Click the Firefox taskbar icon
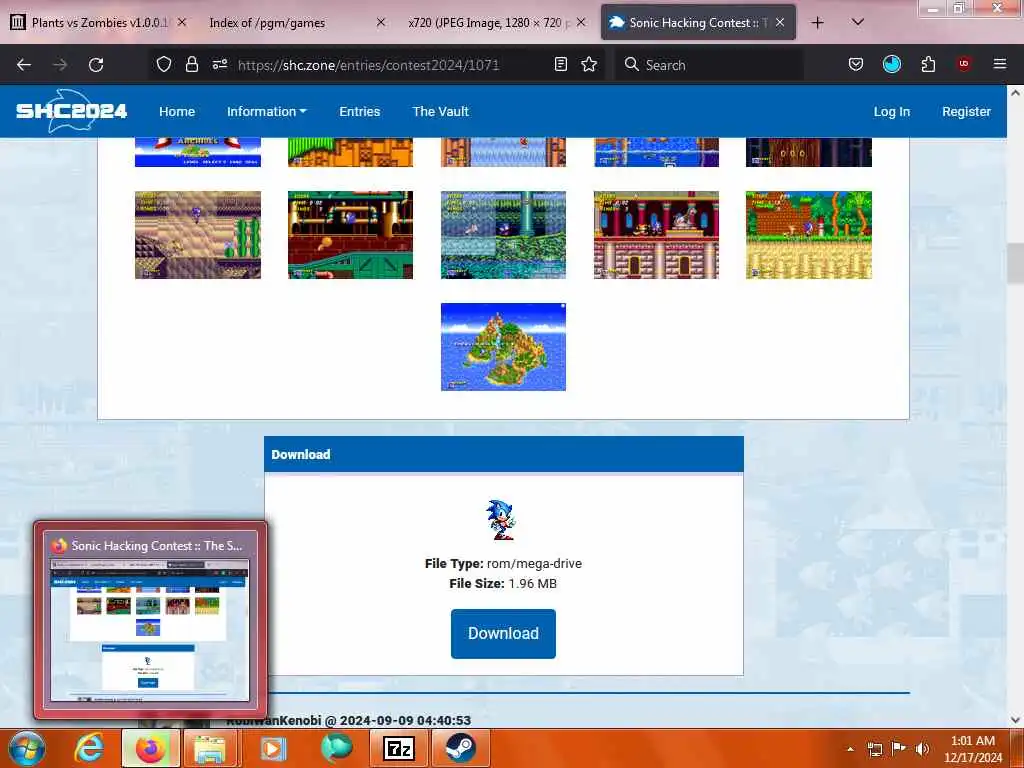 tap(150, 748)
